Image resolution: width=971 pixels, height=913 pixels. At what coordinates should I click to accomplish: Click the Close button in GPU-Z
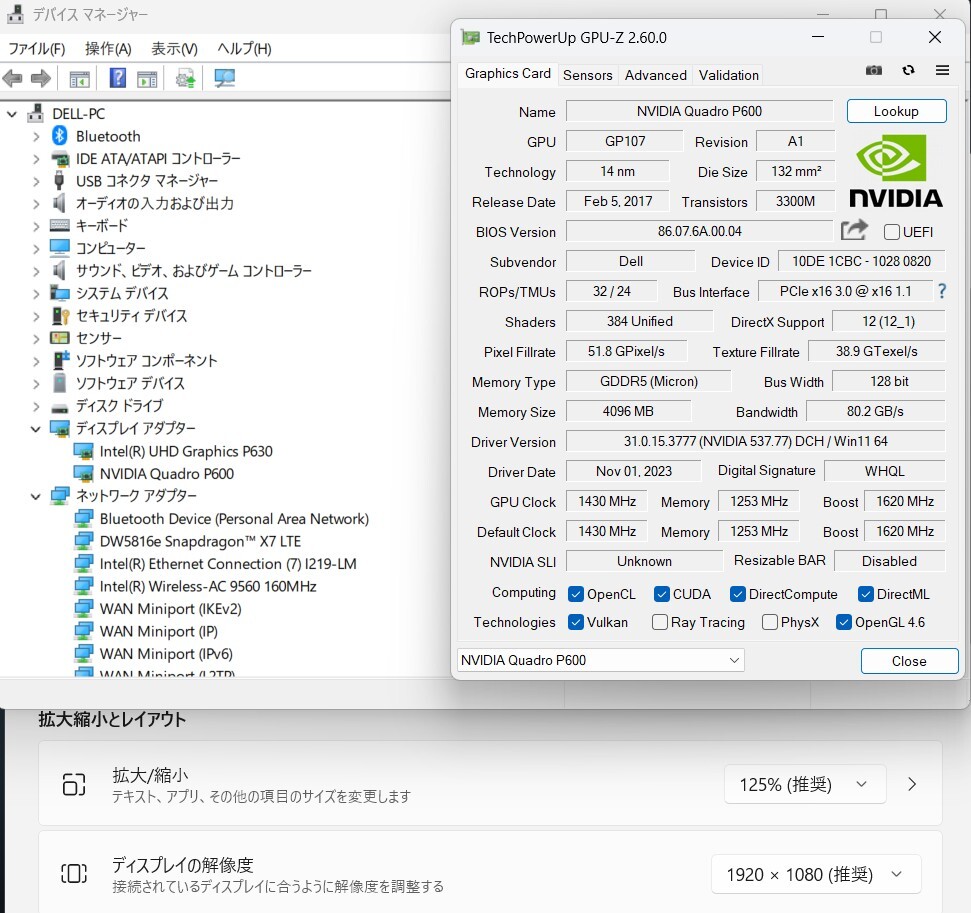point(909,661)
